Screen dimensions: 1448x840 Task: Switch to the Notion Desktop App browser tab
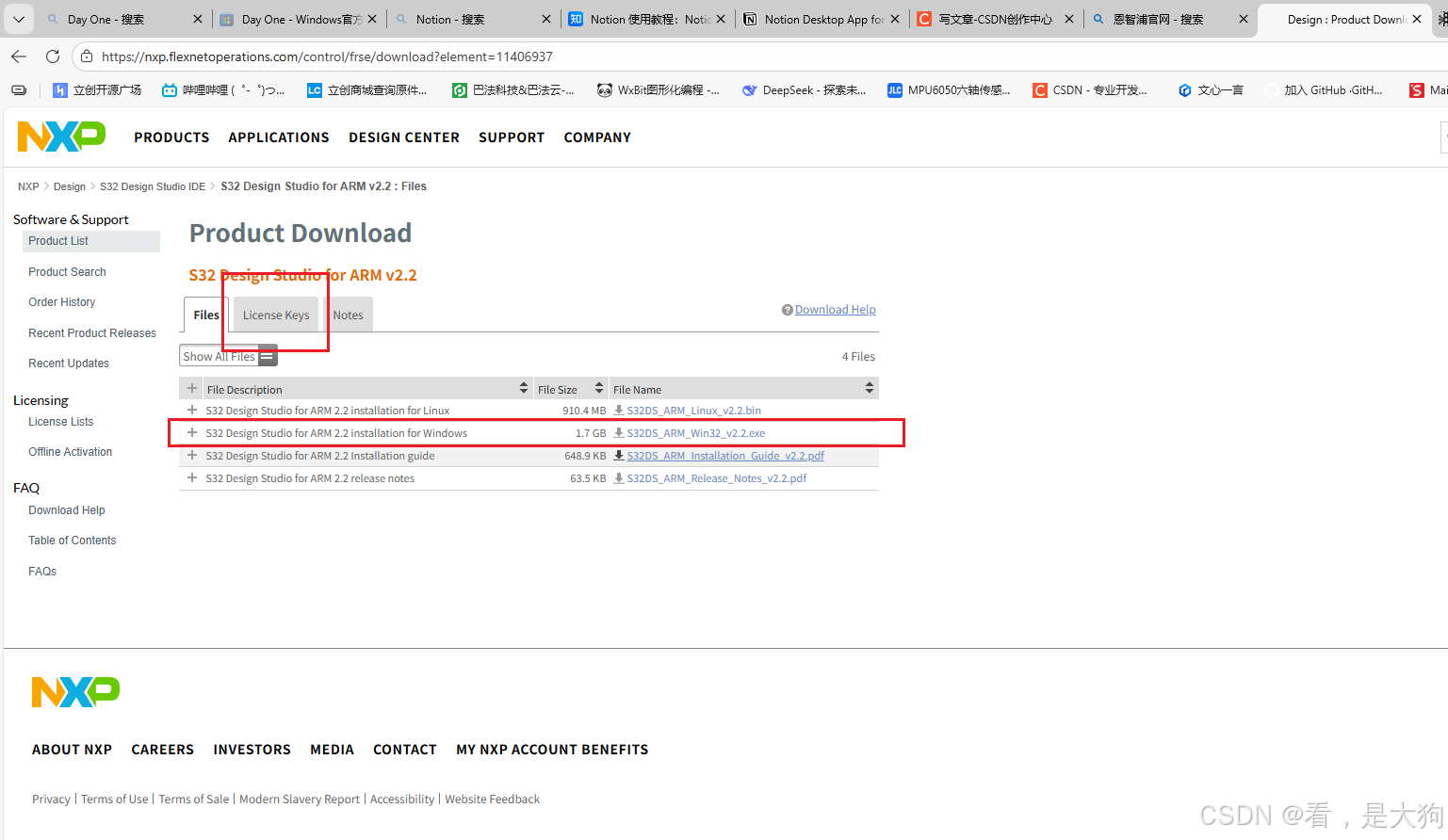(823, 19)
